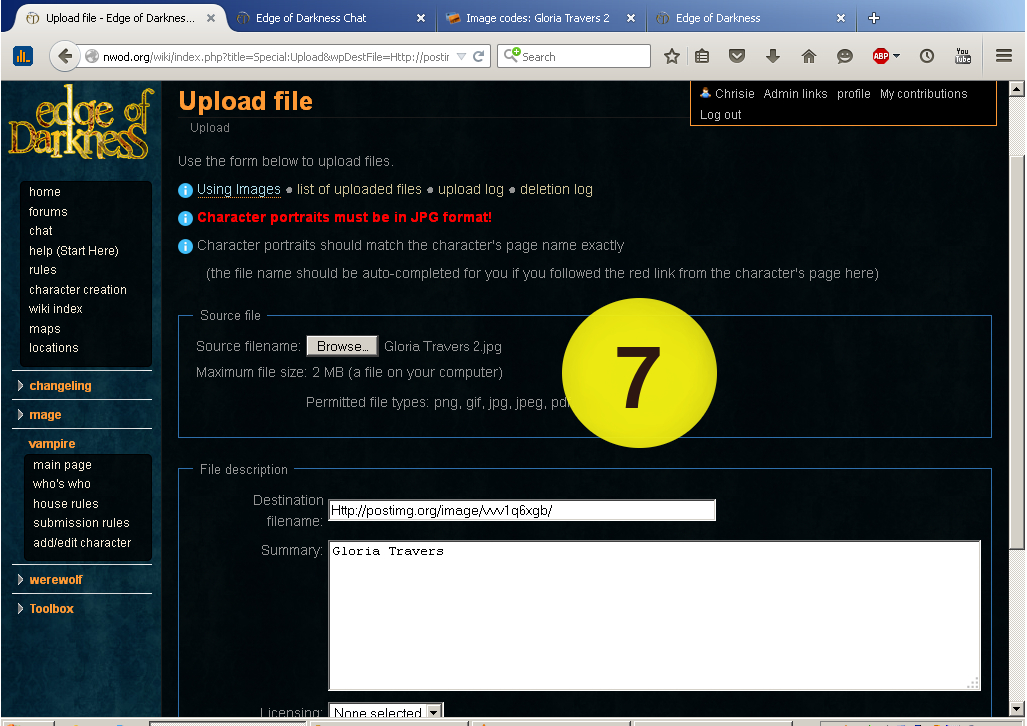Image resolution: width=1027 pixels, height=726 pixels.
Task: Open the list of uploaded files link
Action: point(359,190)
